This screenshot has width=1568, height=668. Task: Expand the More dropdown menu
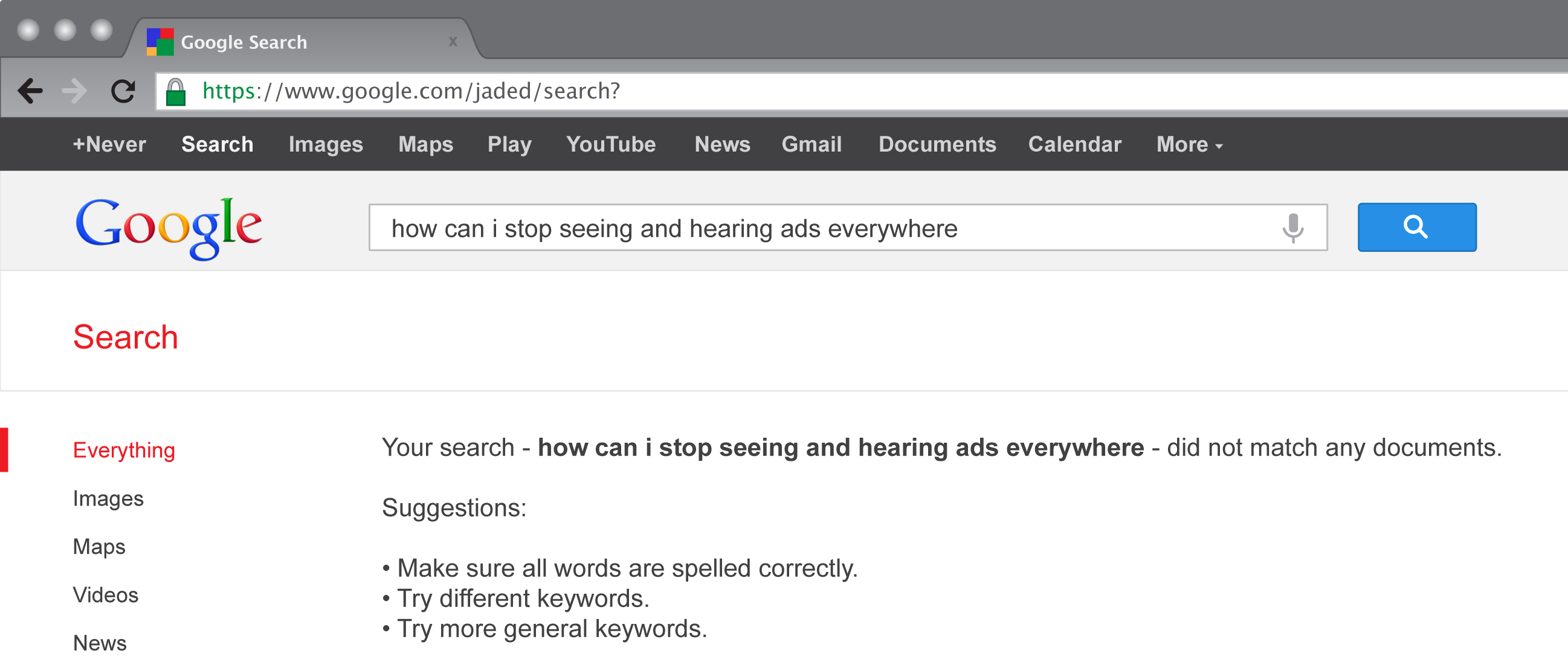click(1189, 144)
